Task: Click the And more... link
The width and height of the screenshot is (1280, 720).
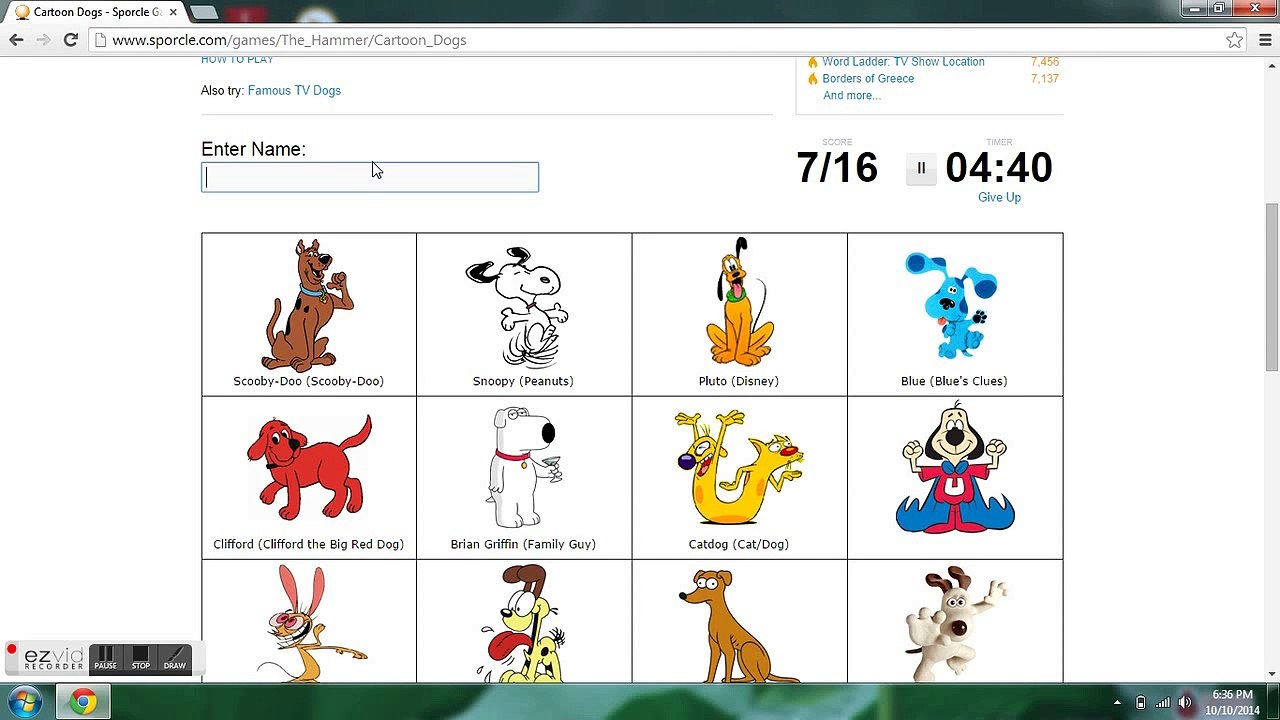Action: click(852, 96)
